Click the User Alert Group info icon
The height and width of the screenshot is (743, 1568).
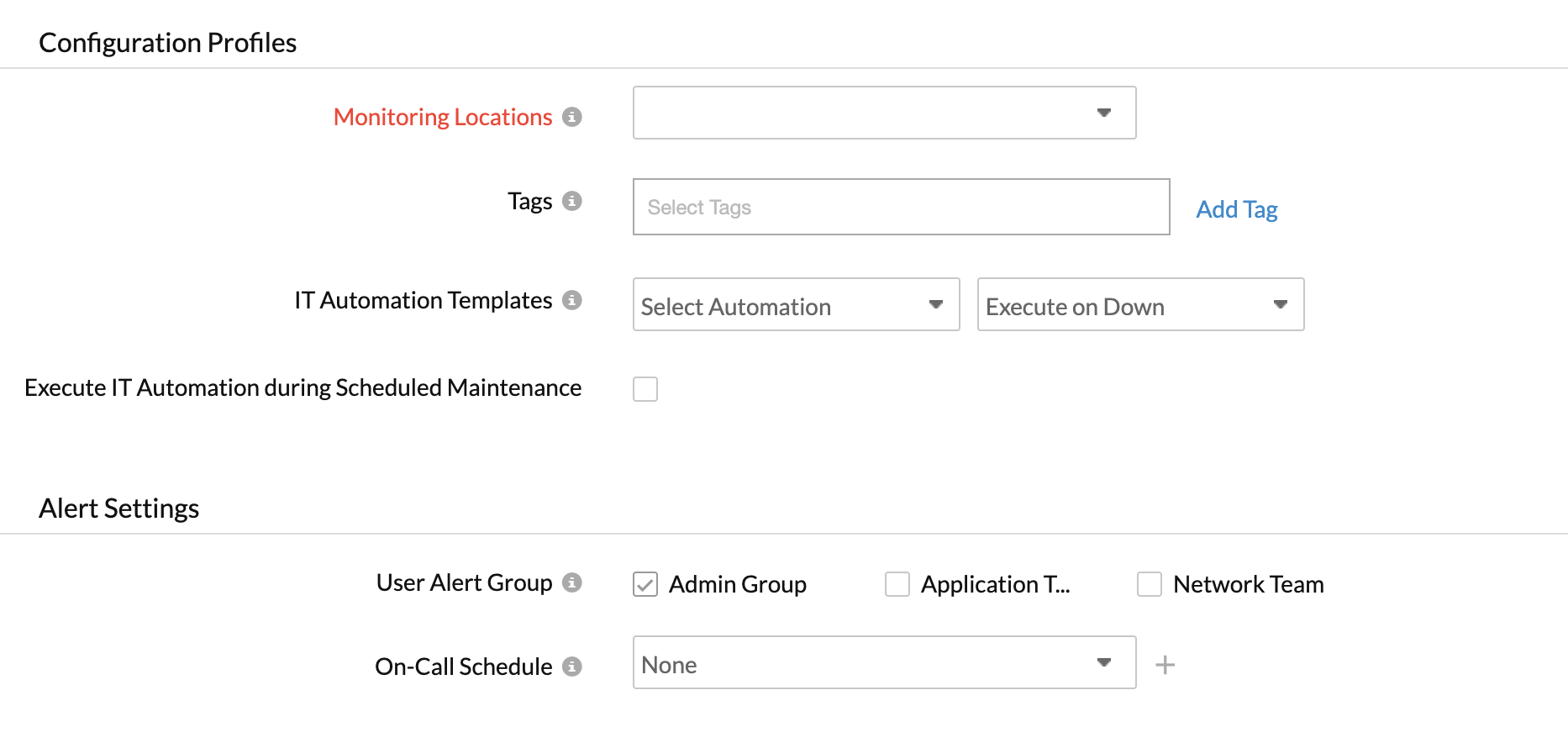point(571,582)
